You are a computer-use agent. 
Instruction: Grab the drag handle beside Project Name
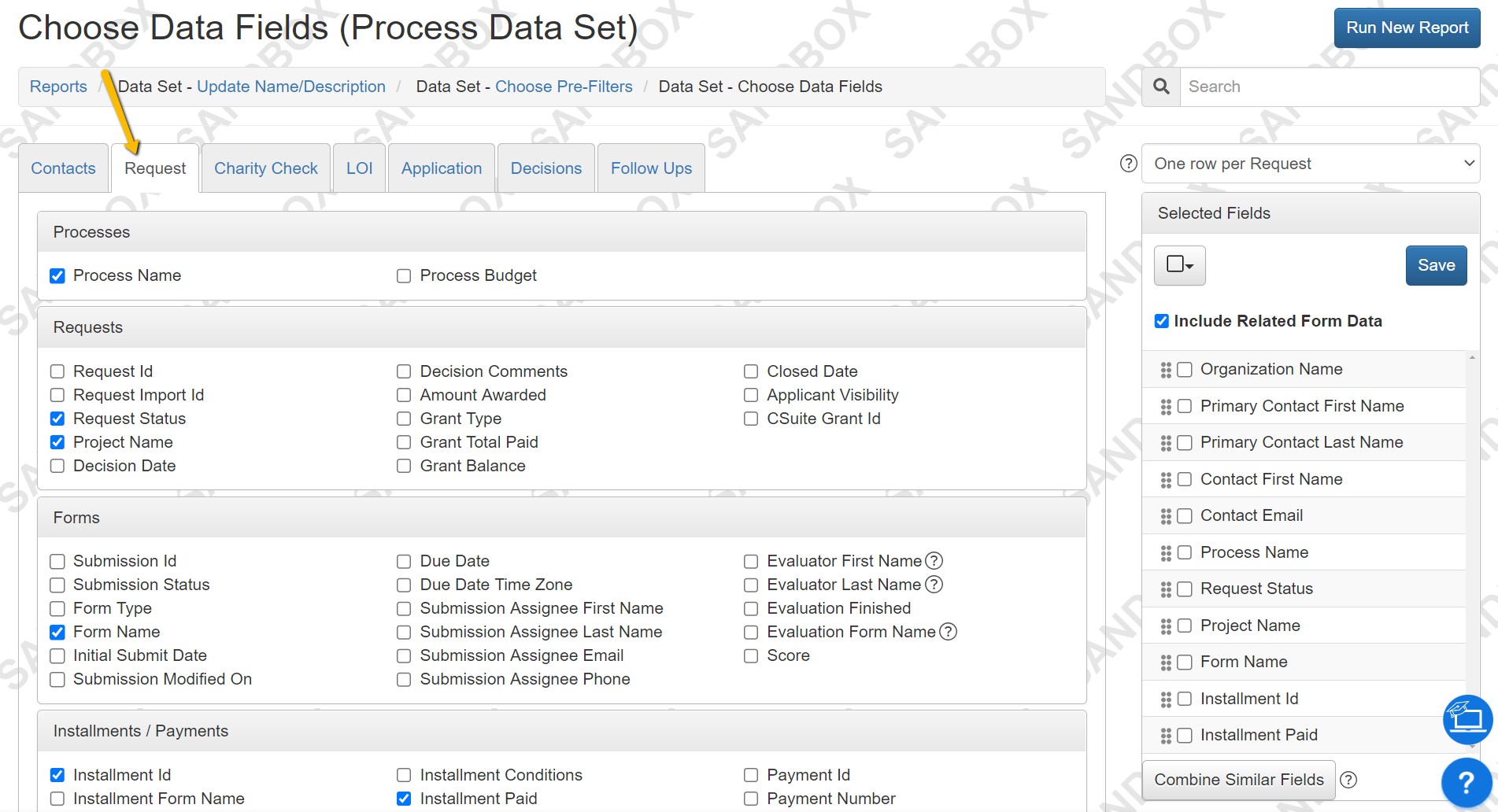coord(1166,626)
